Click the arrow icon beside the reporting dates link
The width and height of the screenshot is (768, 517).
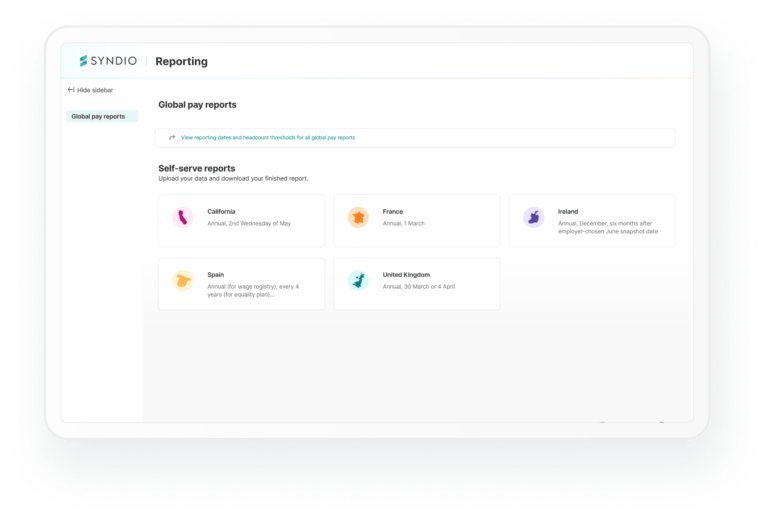172,137
